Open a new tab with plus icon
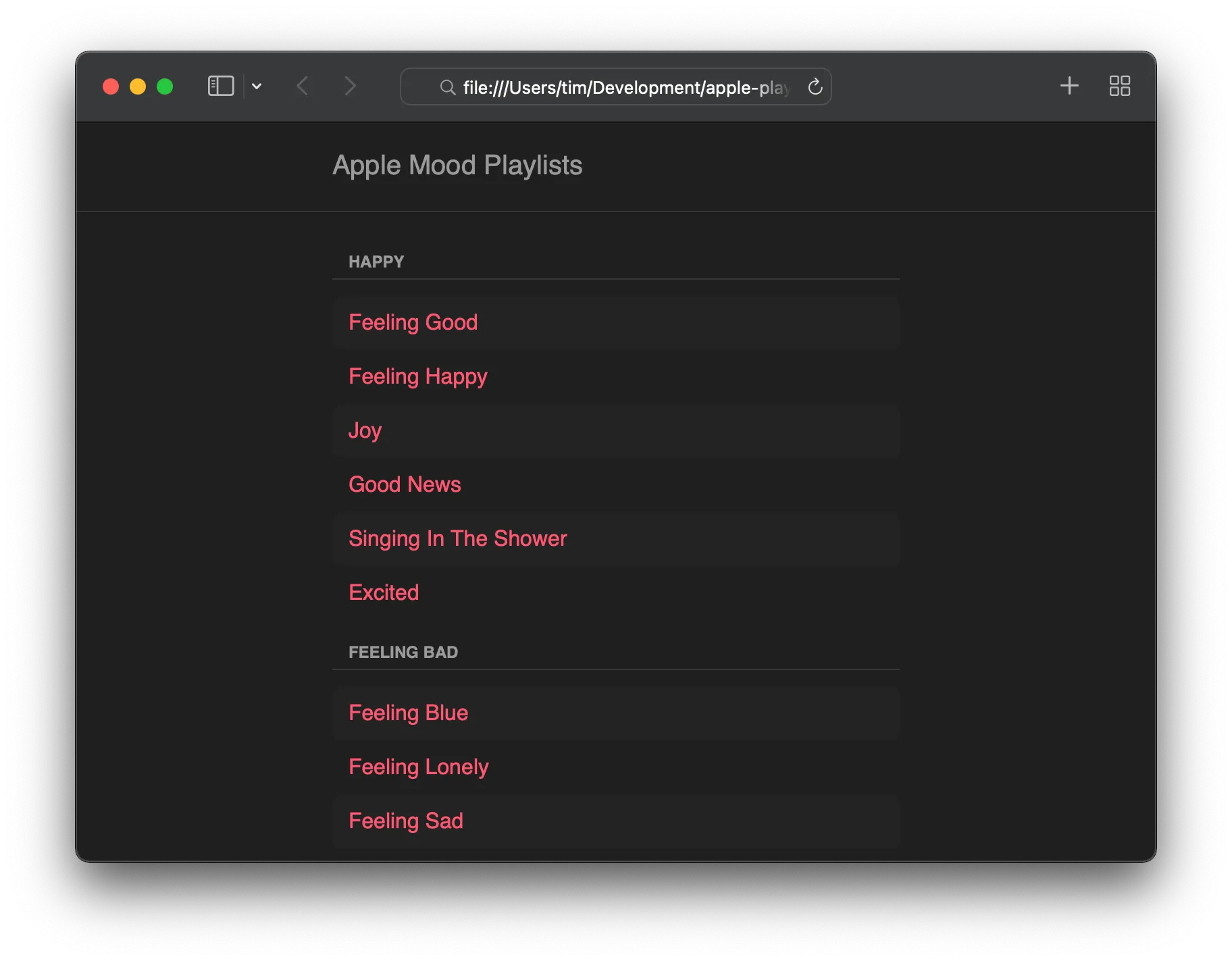 [x=1069, y=86]
